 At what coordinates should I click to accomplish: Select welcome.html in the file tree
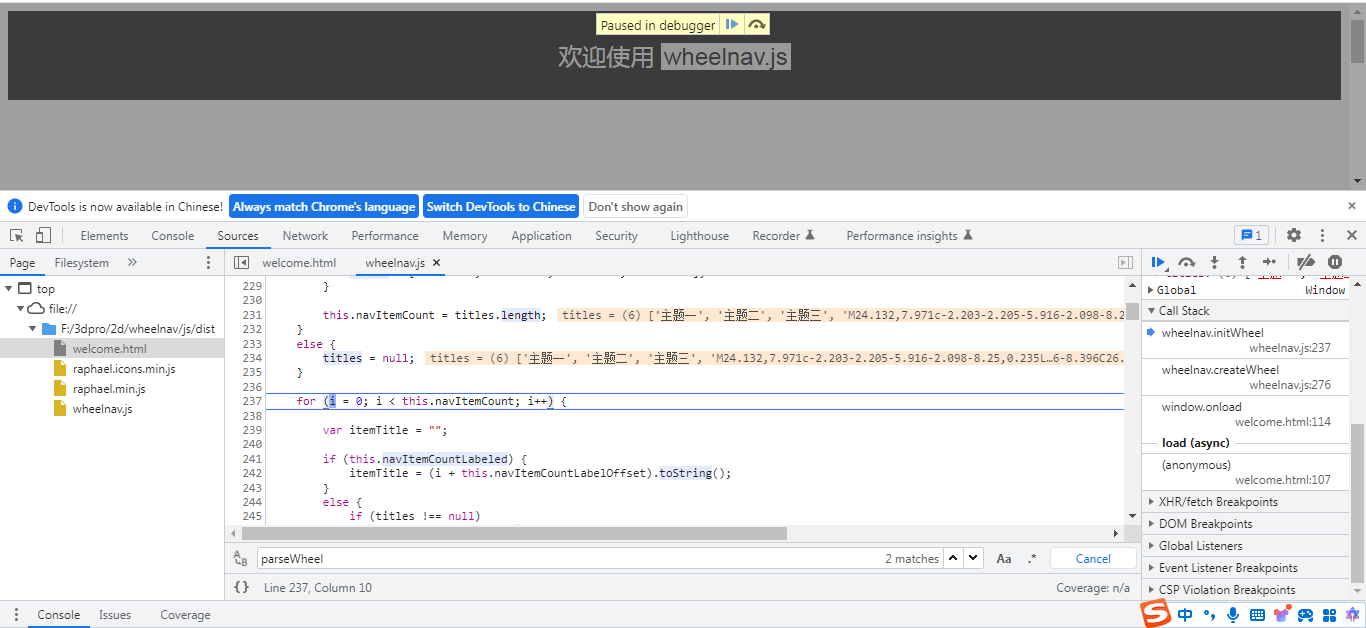[110, 349]
